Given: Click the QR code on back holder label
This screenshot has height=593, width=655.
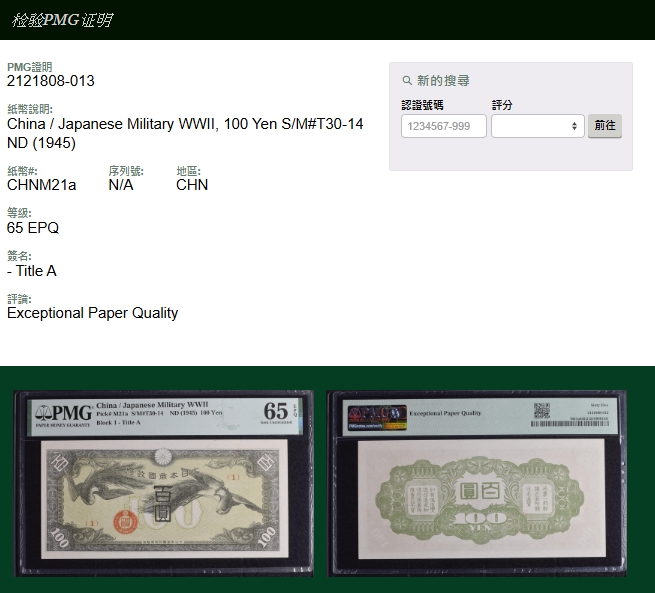Looking at the screenshot, I should [541, 409].
